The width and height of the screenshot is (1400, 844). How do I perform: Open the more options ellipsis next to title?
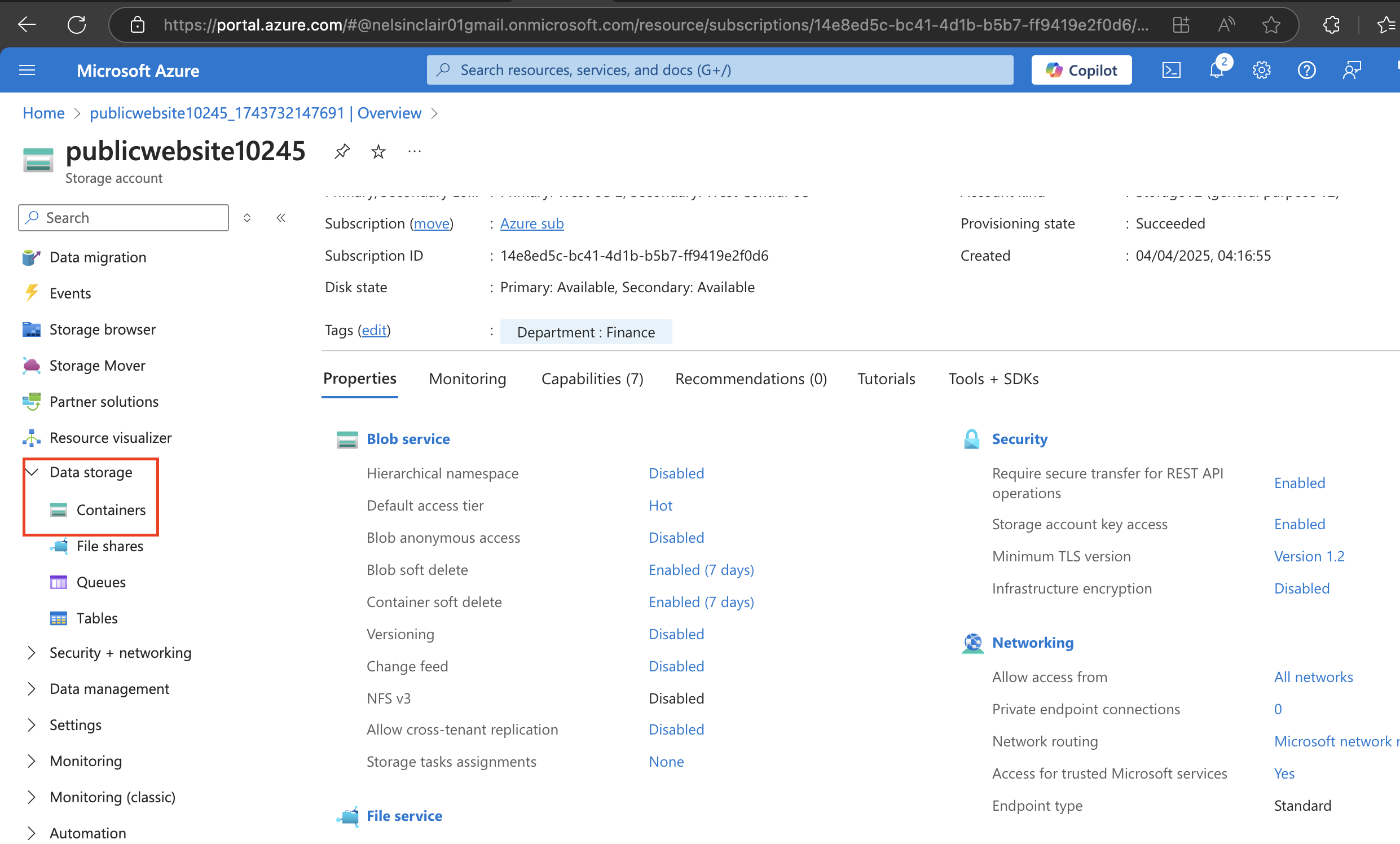(x=415, y=151)
